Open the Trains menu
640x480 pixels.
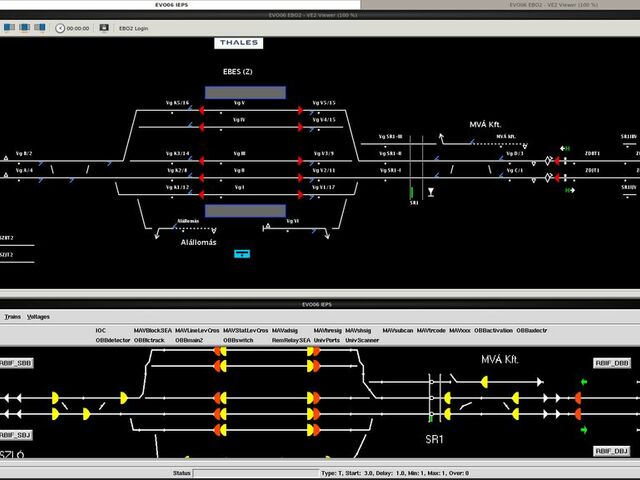click(13, 316)
